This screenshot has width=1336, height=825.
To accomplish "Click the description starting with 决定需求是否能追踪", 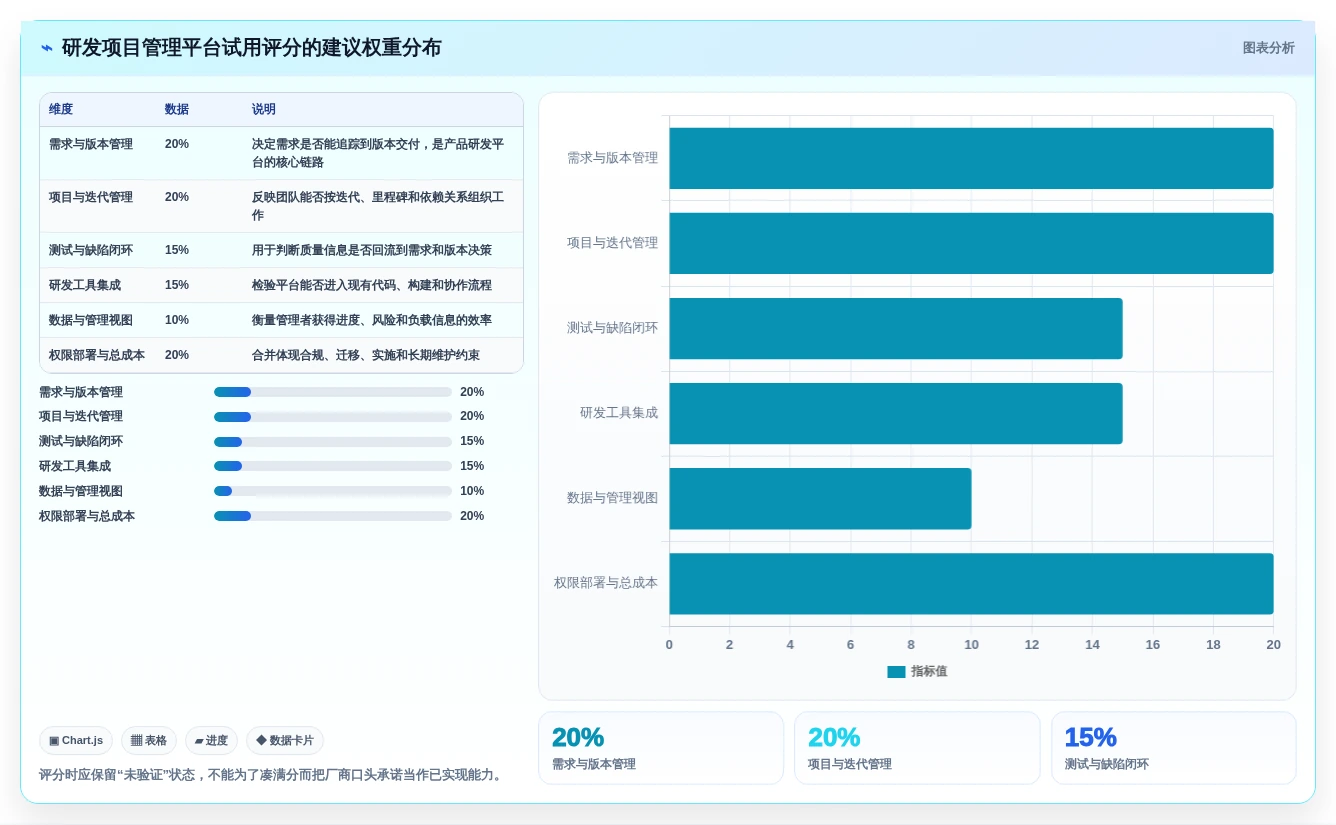I will coord(378,153).
